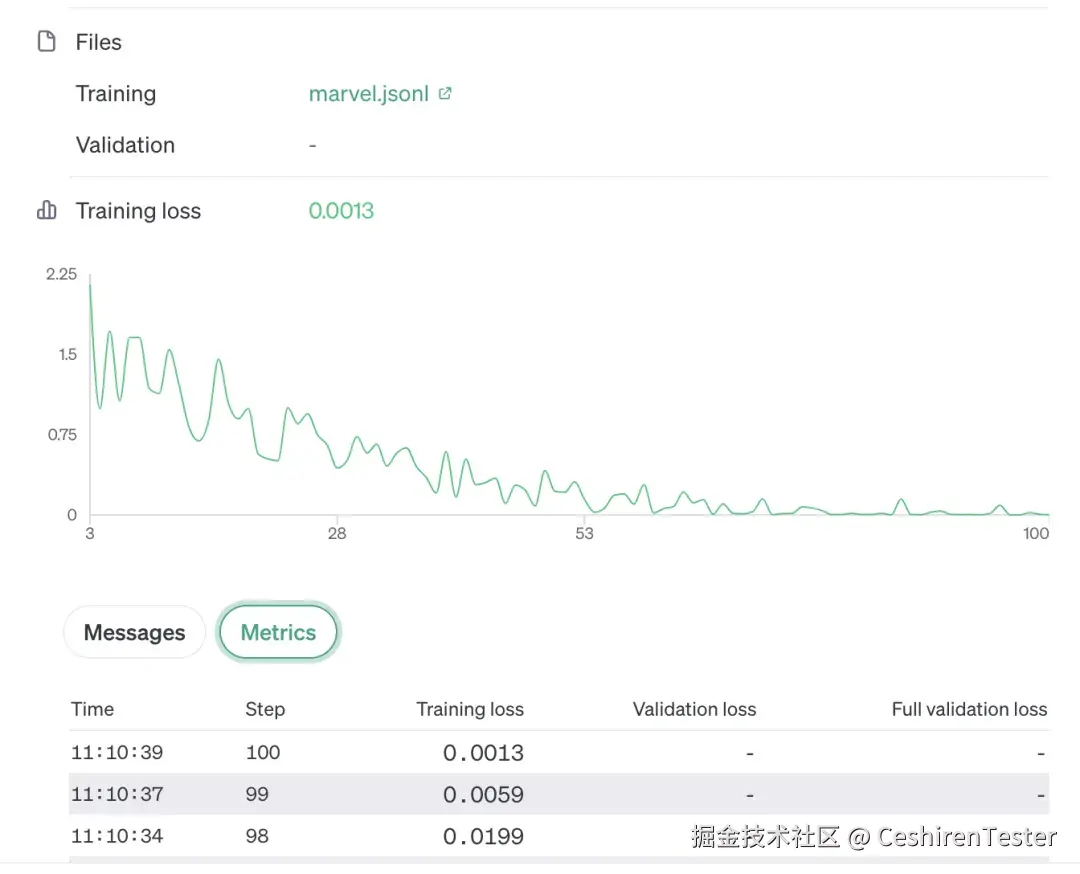Click the Time column header

click(x=92, y=709)
